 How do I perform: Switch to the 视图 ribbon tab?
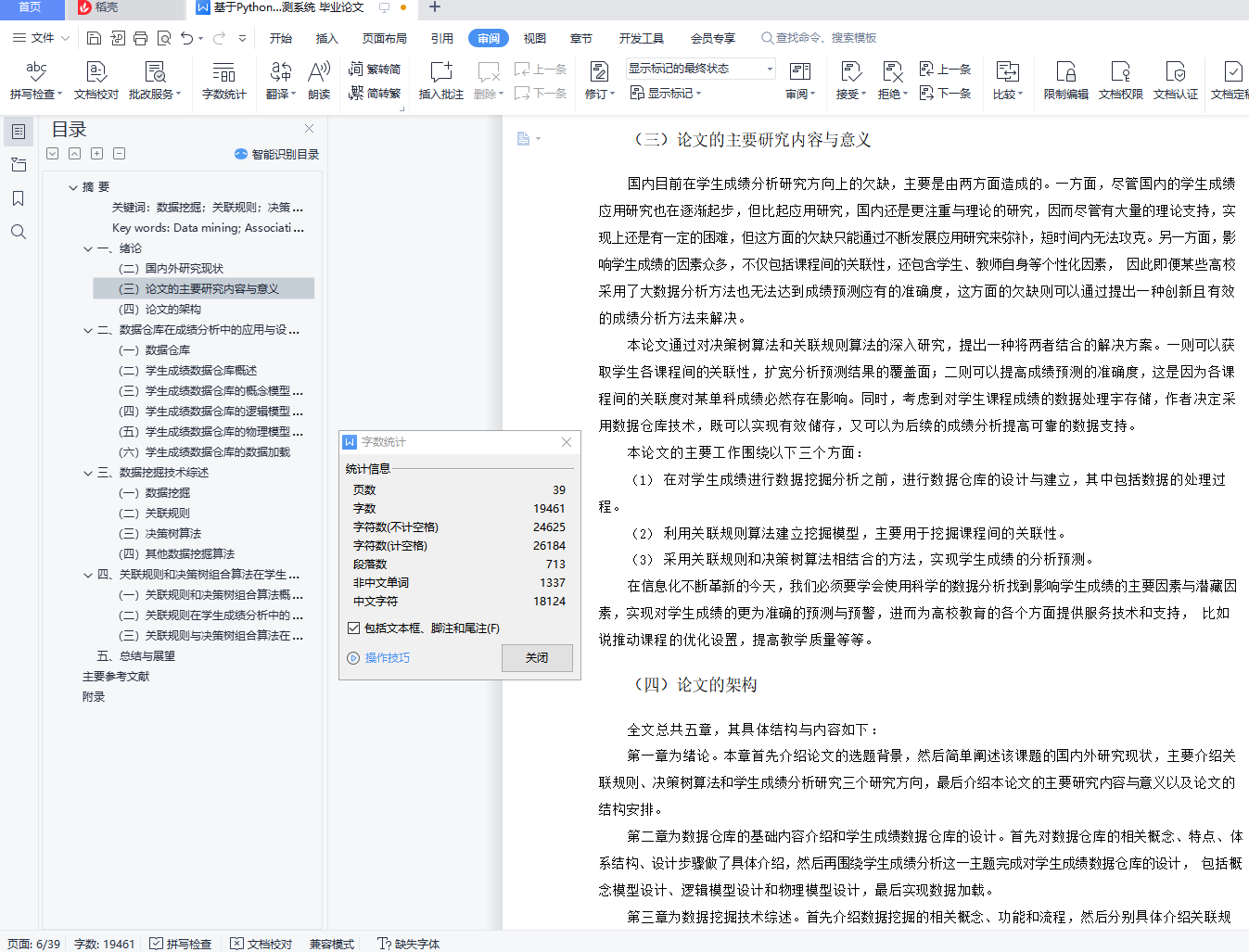click(x=535, y=38)
